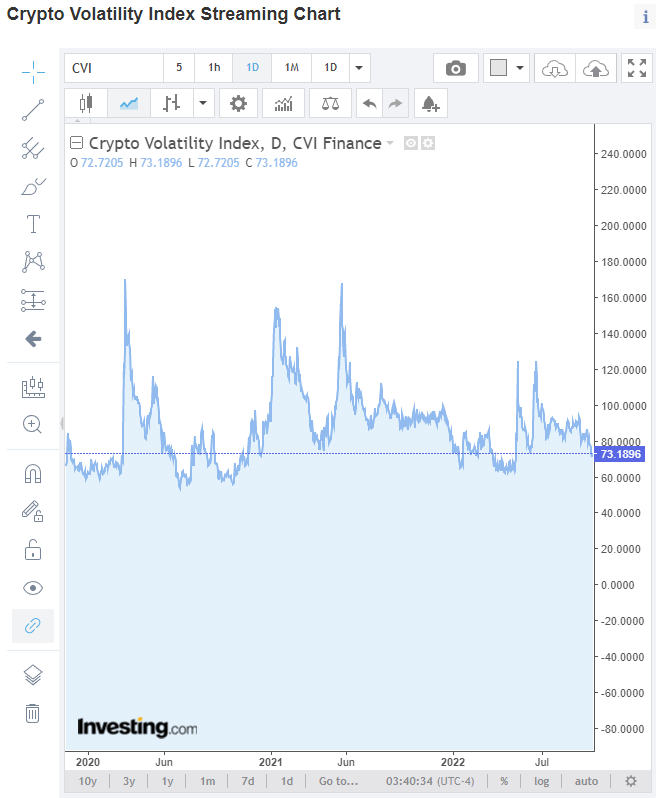
Task: Switch to area chart style
Action: click(x=129, y=103)
